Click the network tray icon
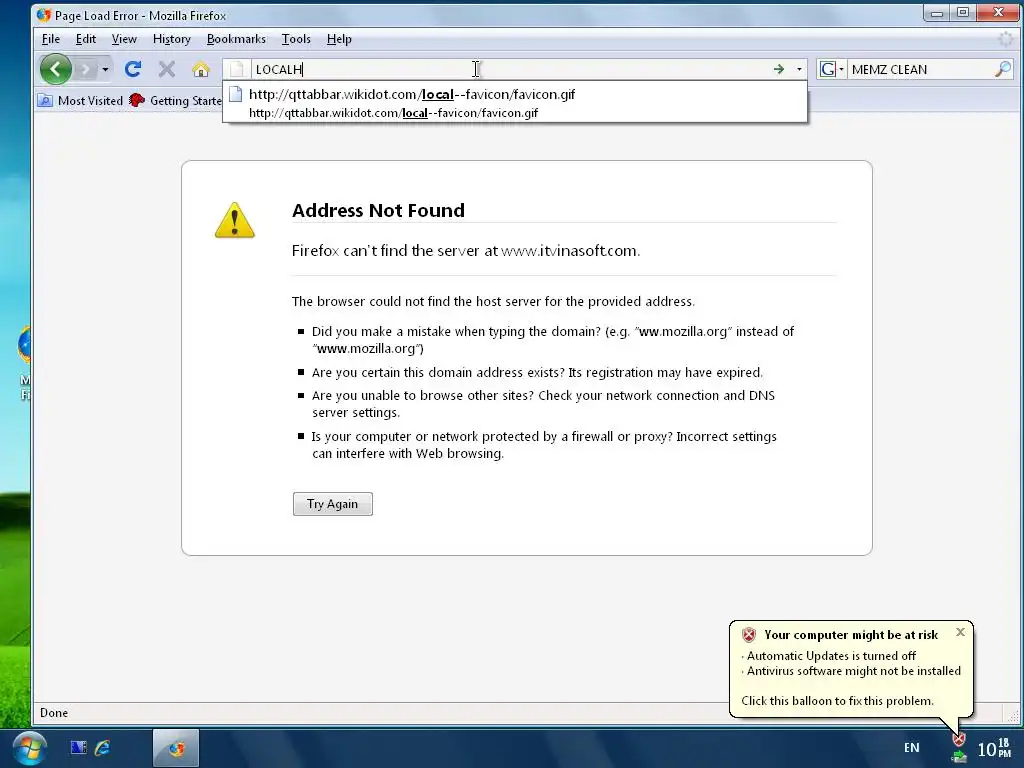Screen dimensions: 1024x768 coord(958,758)
